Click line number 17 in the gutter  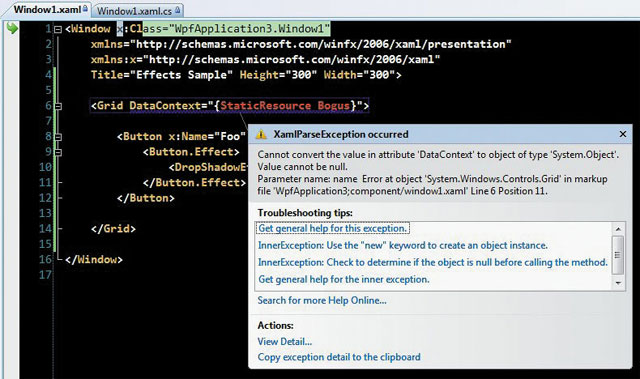click(x=45, y=275)
